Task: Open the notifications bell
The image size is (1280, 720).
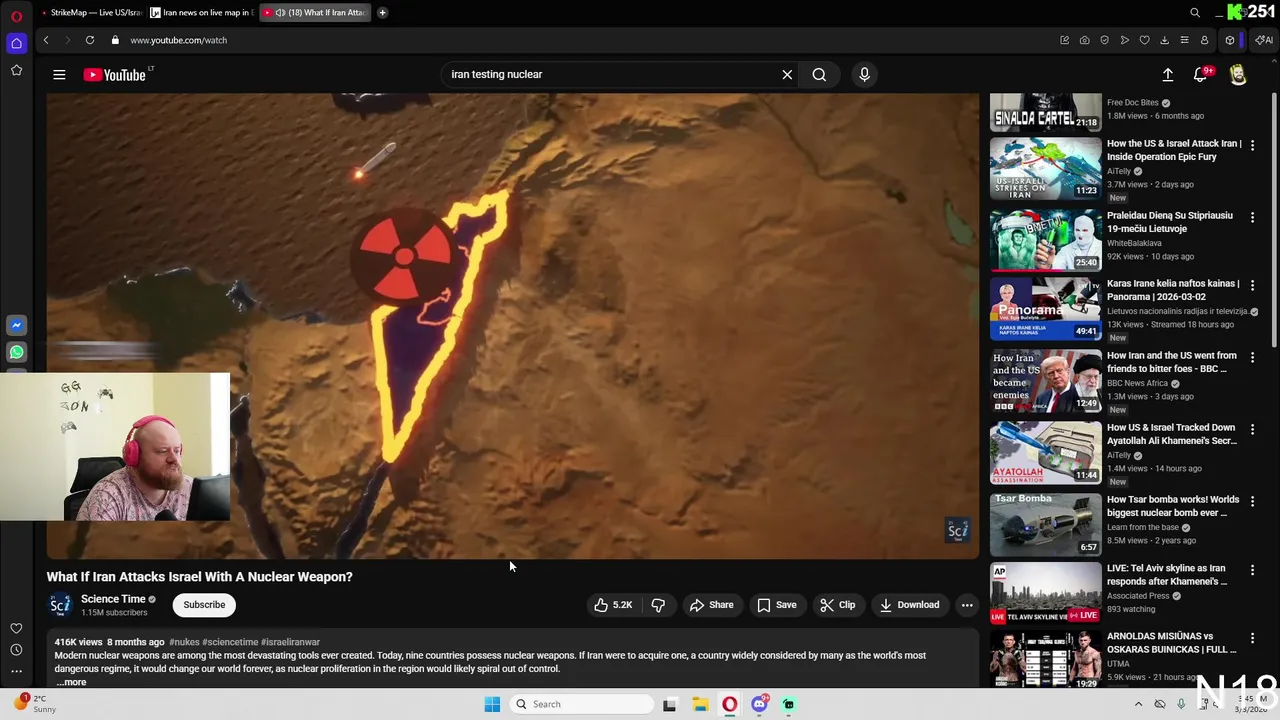Action: 1201,75
